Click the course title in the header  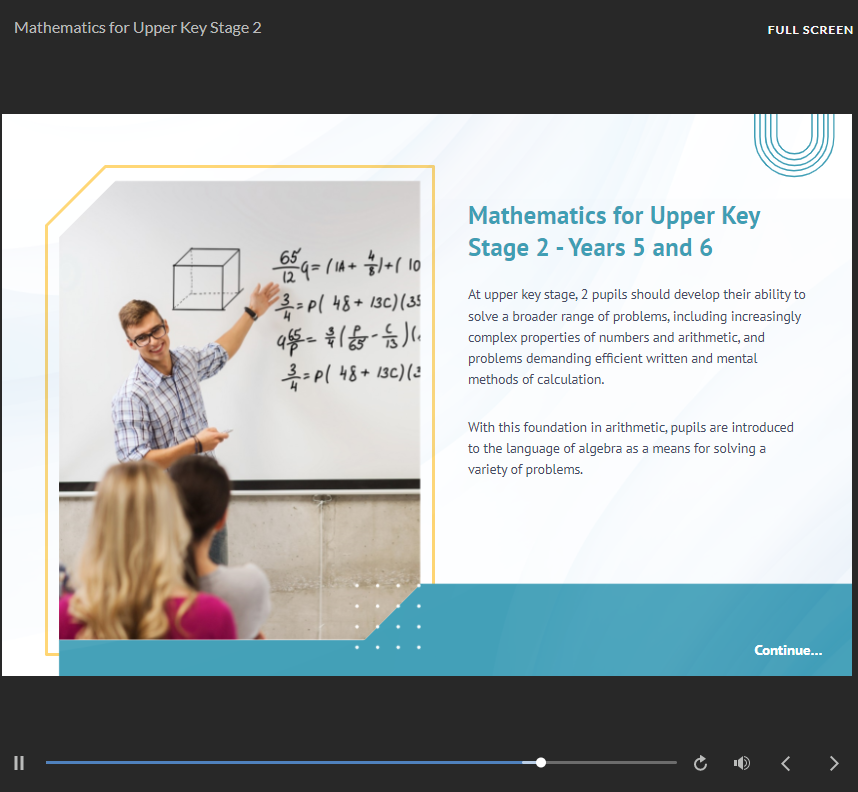point(138,28)
